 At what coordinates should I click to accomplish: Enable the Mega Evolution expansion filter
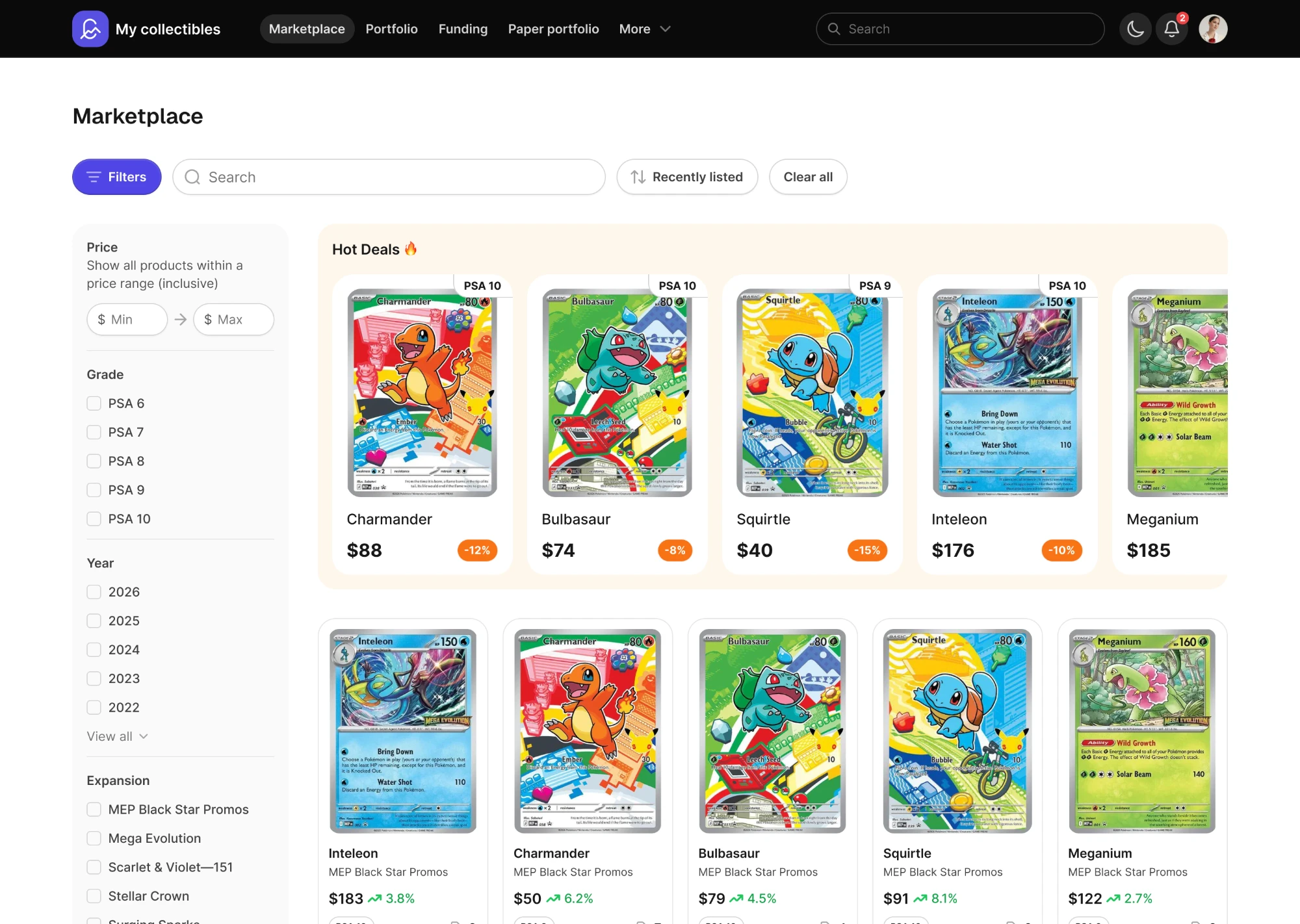[x=94, y=838]
